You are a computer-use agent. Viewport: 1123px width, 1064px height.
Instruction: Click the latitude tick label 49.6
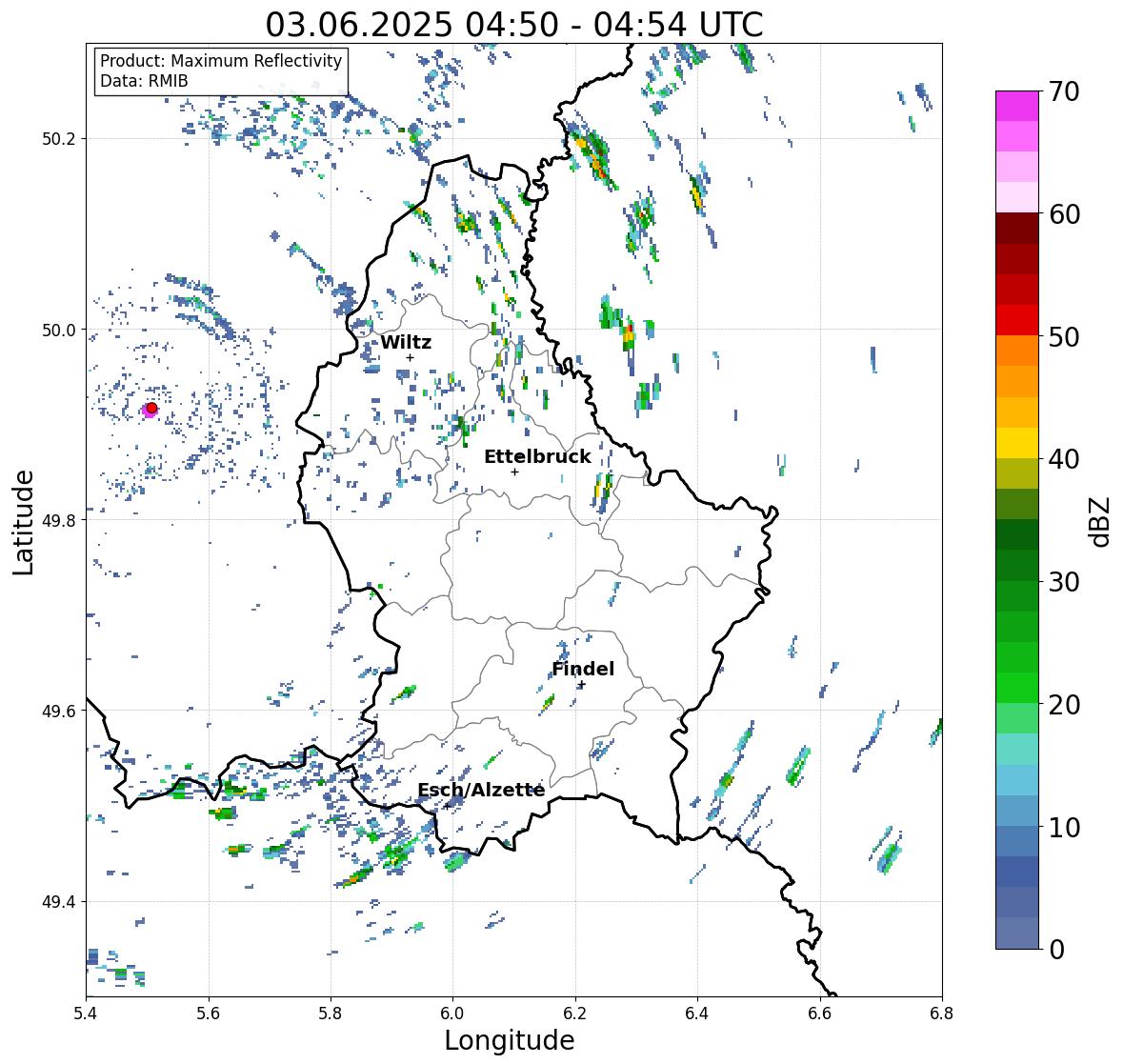59,711
